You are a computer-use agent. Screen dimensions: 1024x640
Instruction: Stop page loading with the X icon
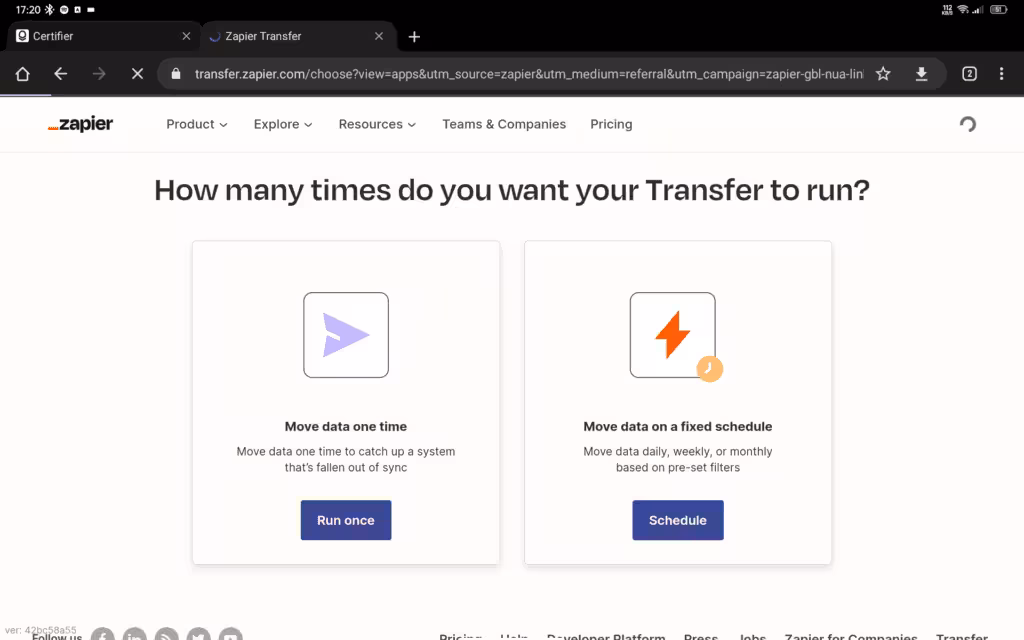pyautogui.click(x=137, y=74)
